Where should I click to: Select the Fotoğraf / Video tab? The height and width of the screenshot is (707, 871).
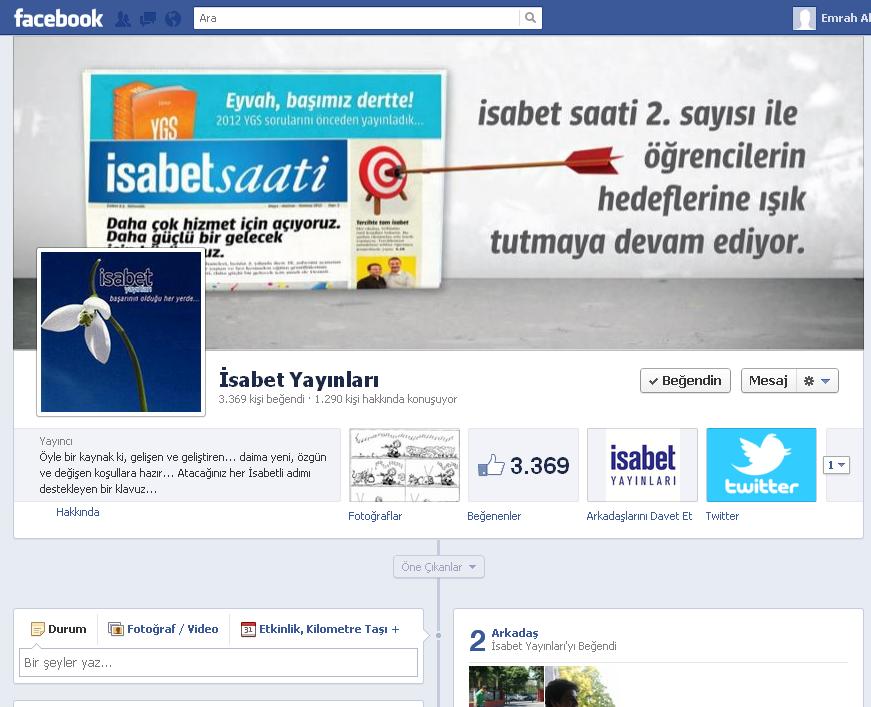[163, 629]
